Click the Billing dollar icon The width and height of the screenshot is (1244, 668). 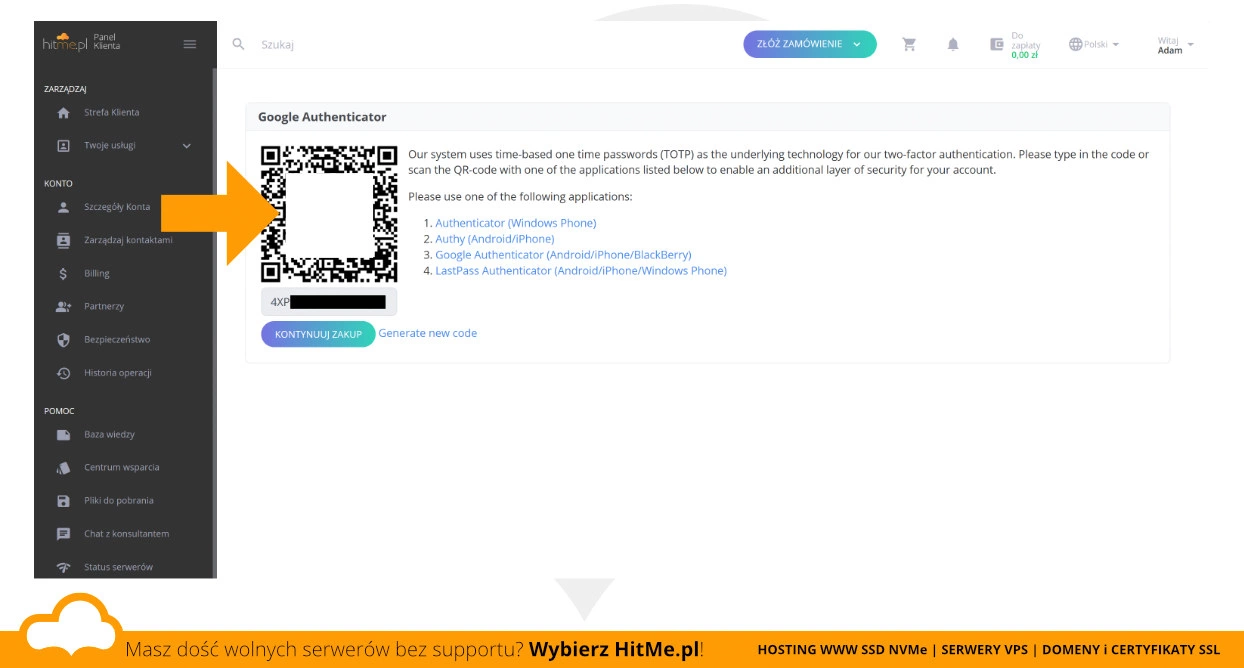(x=64, y=274)
